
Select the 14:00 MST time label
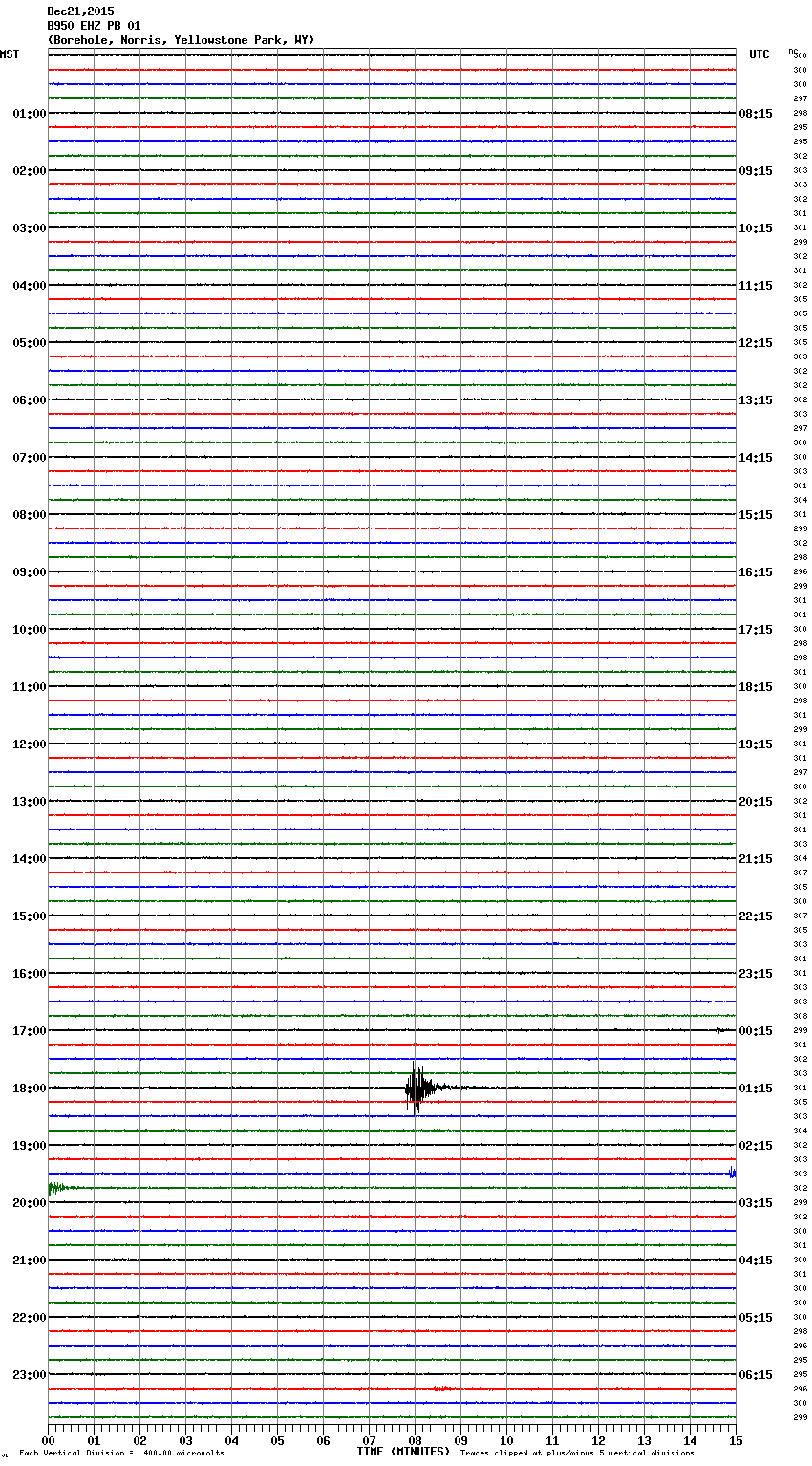(30, 859)
